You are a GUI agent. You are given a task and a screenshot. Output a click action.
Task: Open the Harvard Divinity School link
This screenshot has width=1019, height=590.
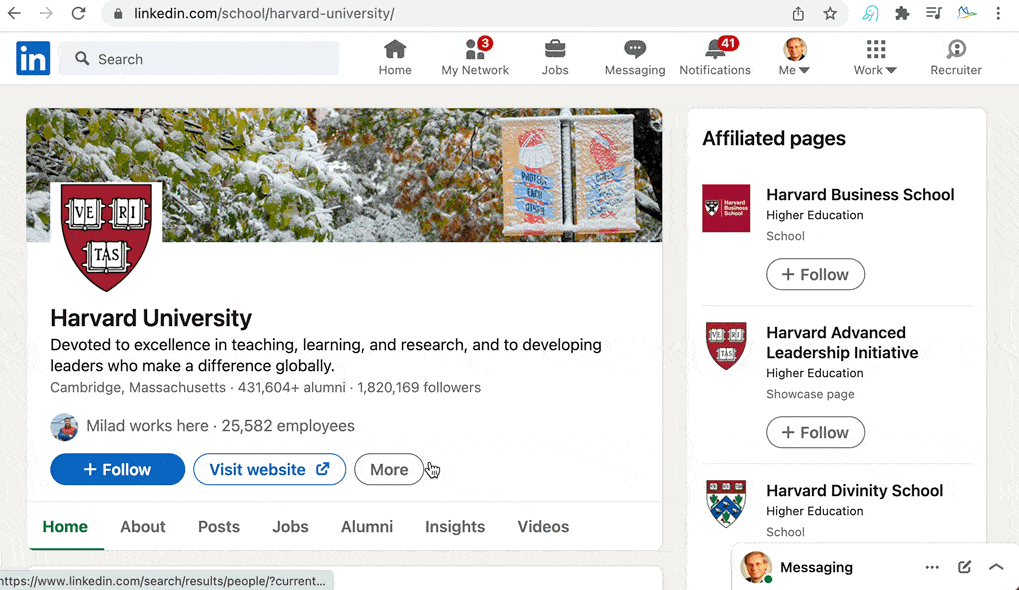click(855, 491)
